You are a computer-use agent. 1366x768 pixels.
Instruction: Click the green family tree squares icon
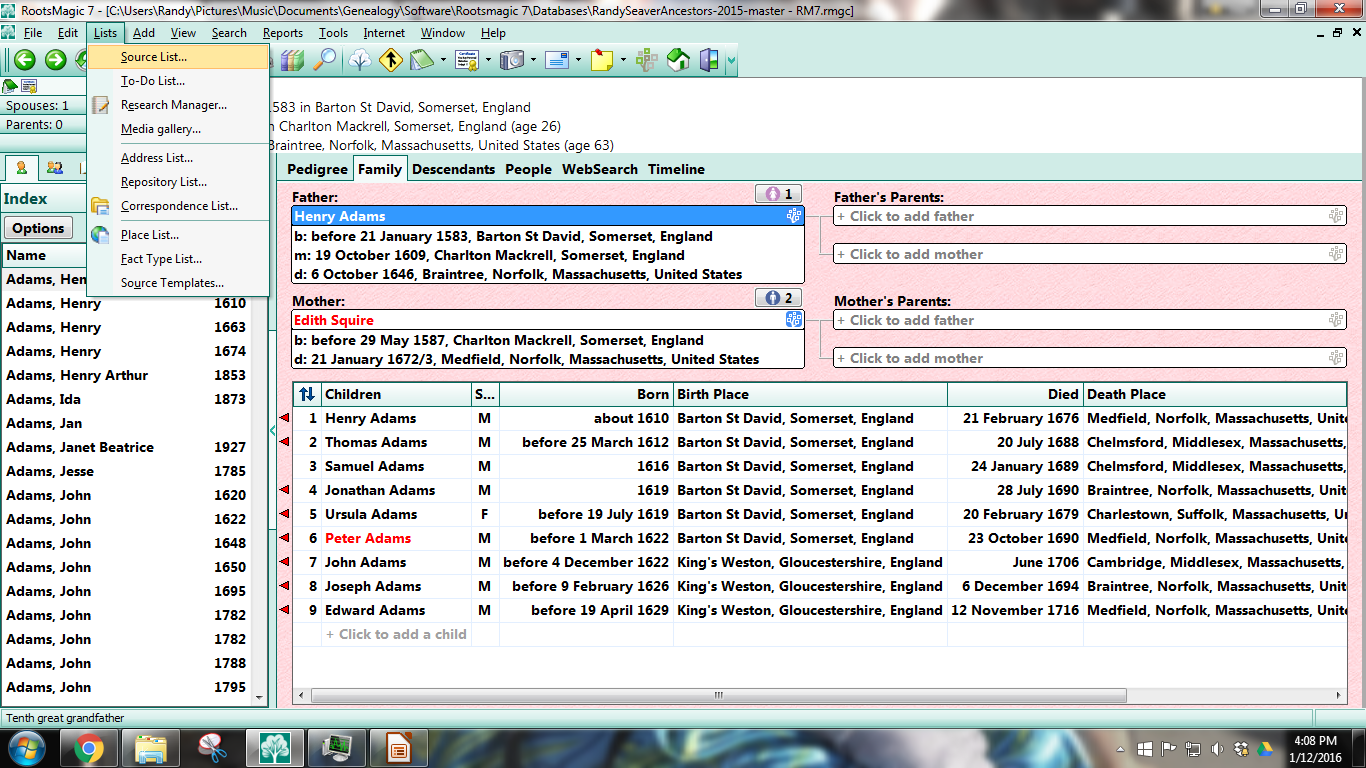point(647,60)
